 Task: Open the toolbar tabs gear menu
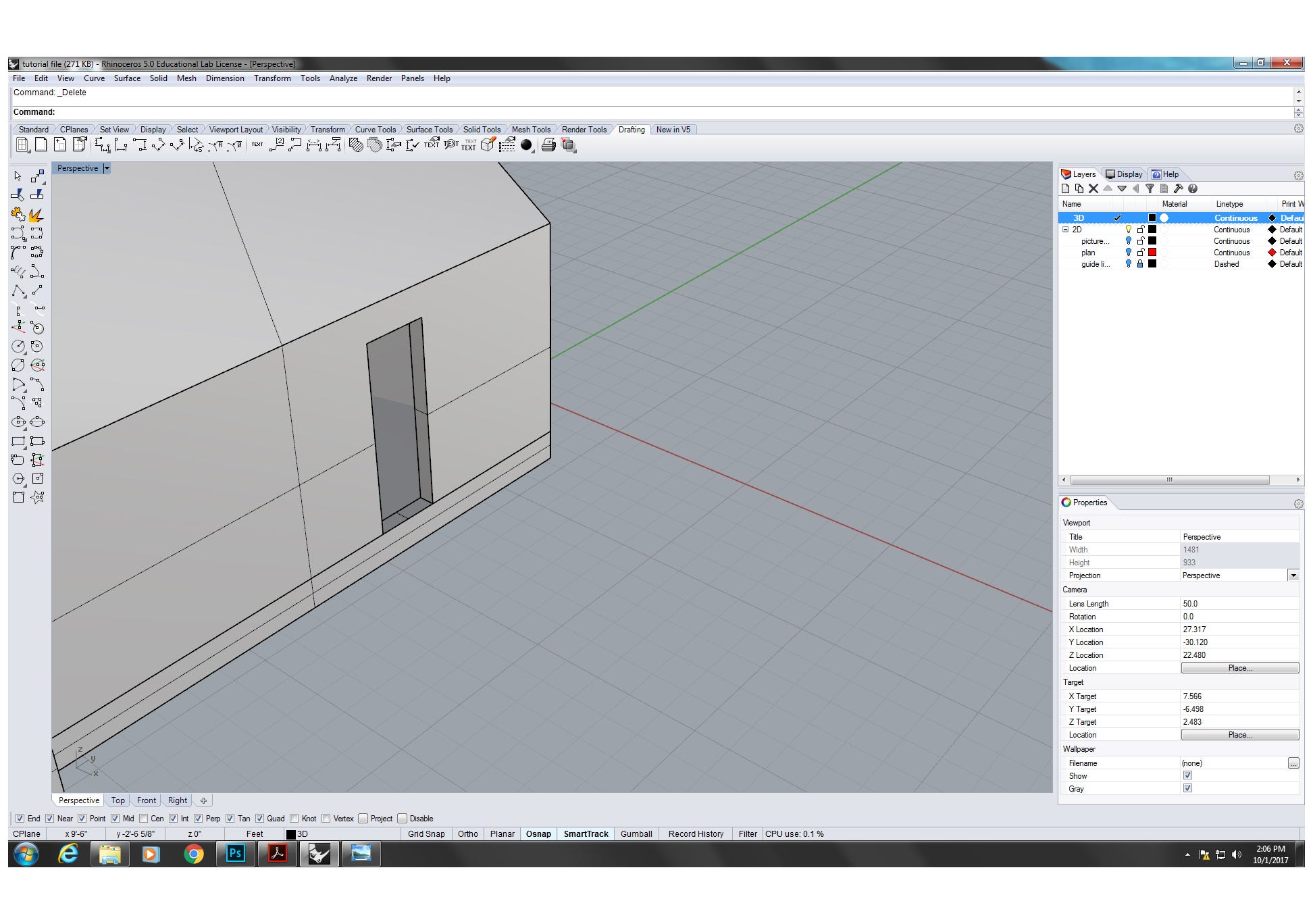pyautogui.click(x=1298, y=129)
